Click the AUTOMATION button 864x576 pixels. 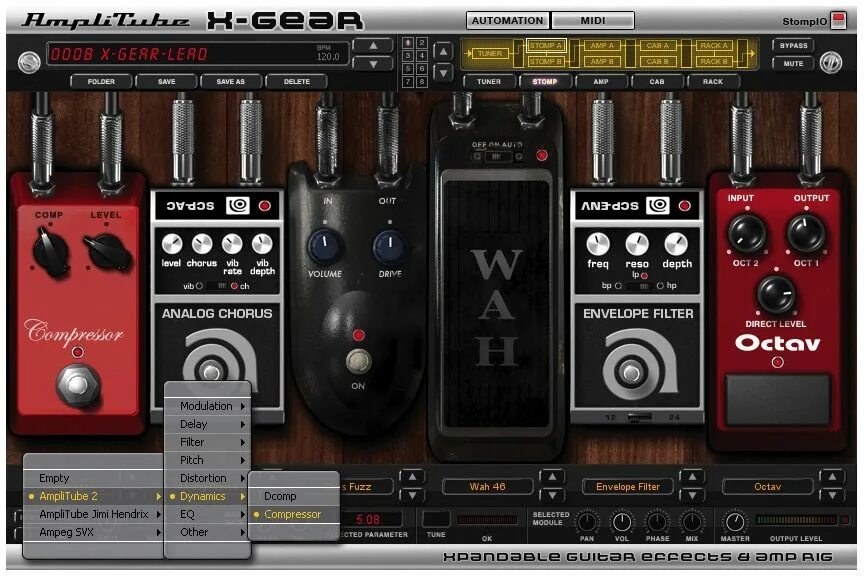coord(507,20)
